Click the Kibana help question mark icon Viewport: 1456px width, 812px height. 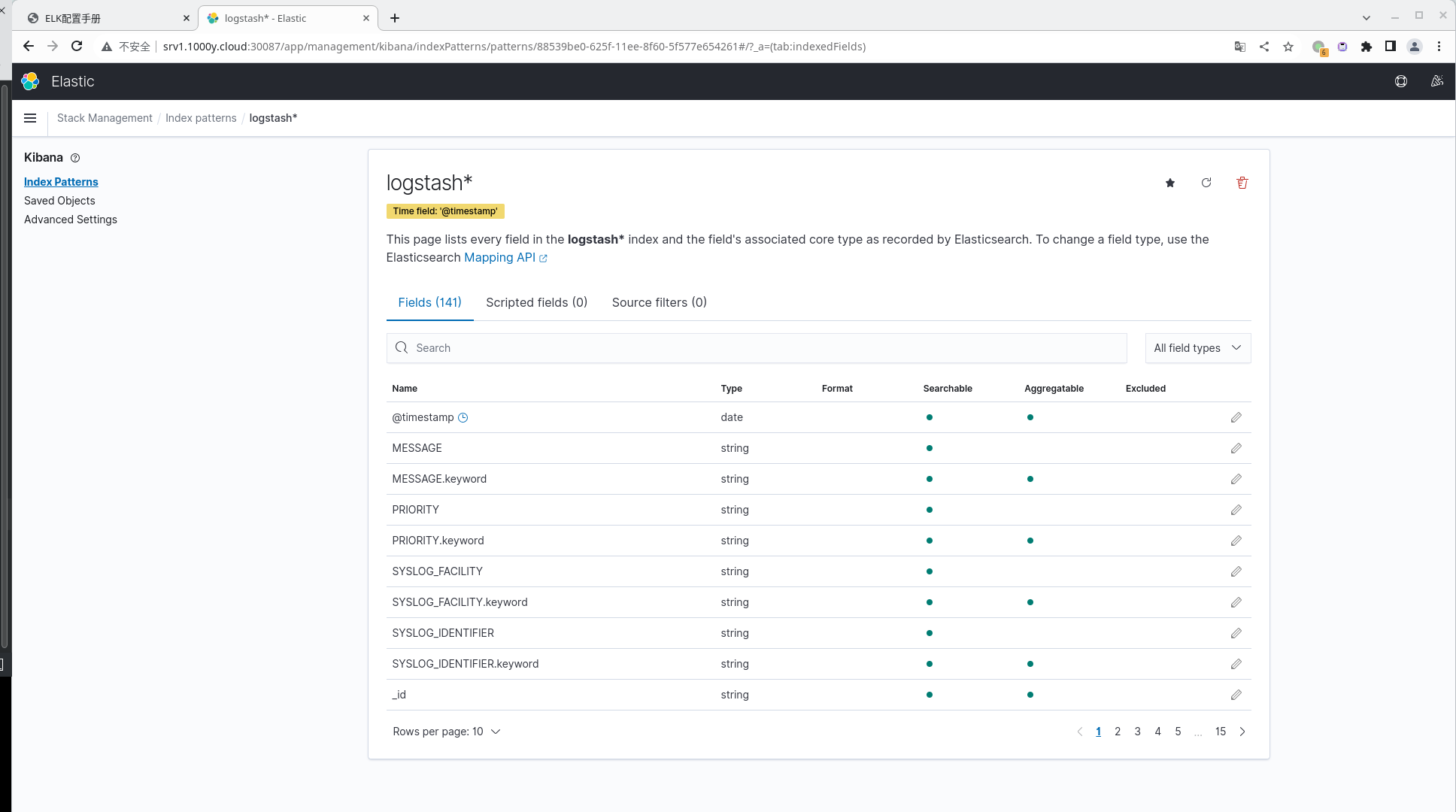point(75,158)
